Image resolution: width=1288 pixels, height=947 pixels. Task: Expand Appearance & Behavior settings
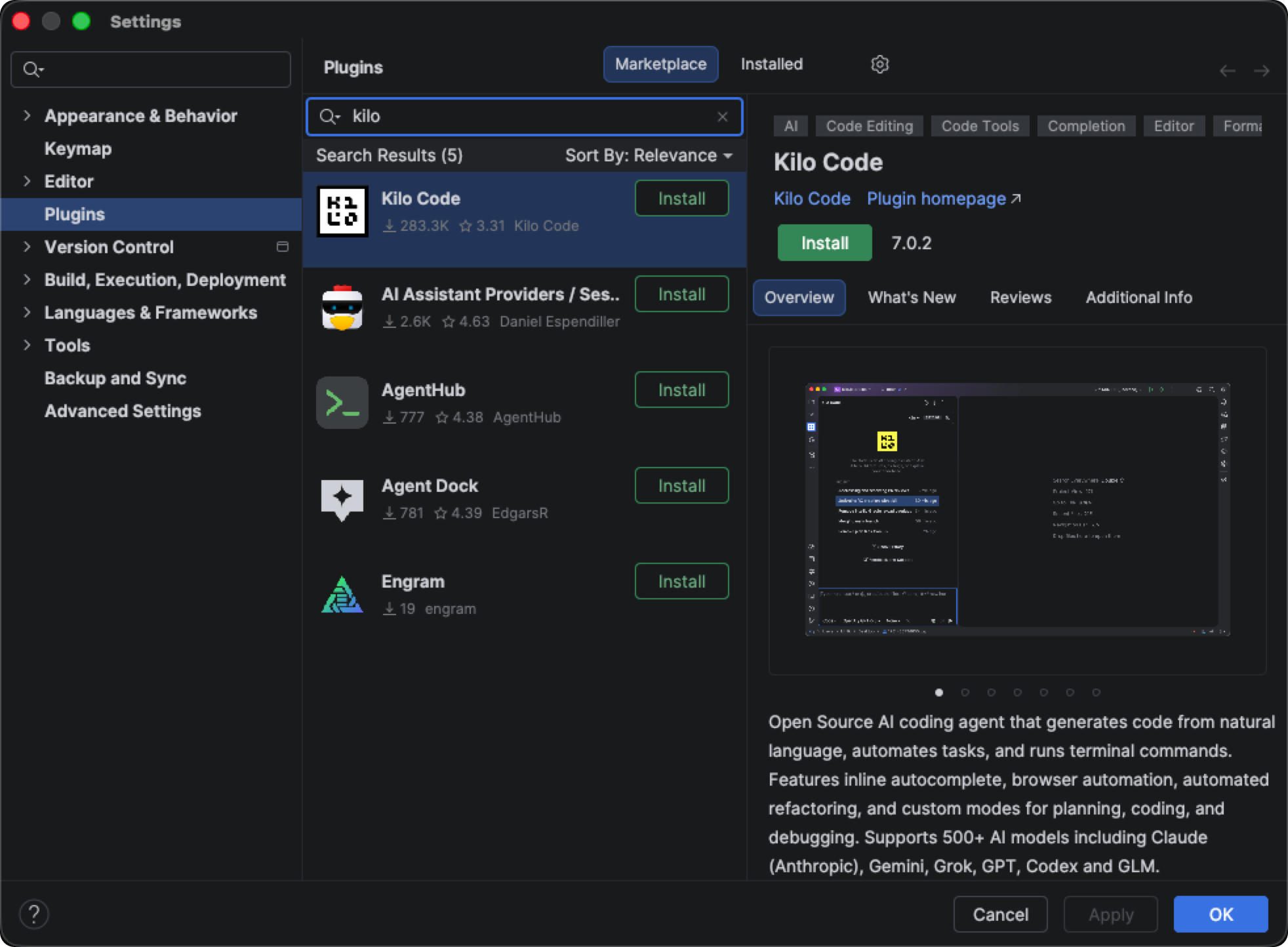point(27,115)
